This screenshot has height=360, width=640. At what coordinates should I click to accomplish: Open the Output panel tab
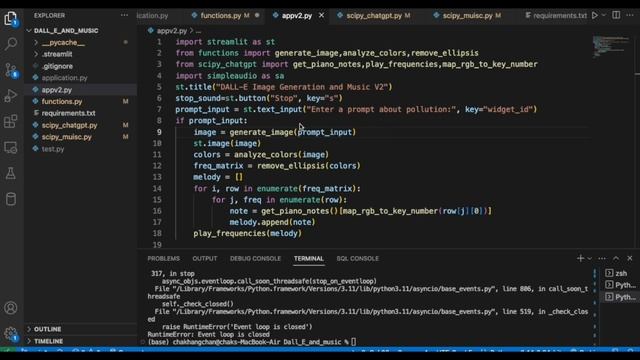pos(204,258)
